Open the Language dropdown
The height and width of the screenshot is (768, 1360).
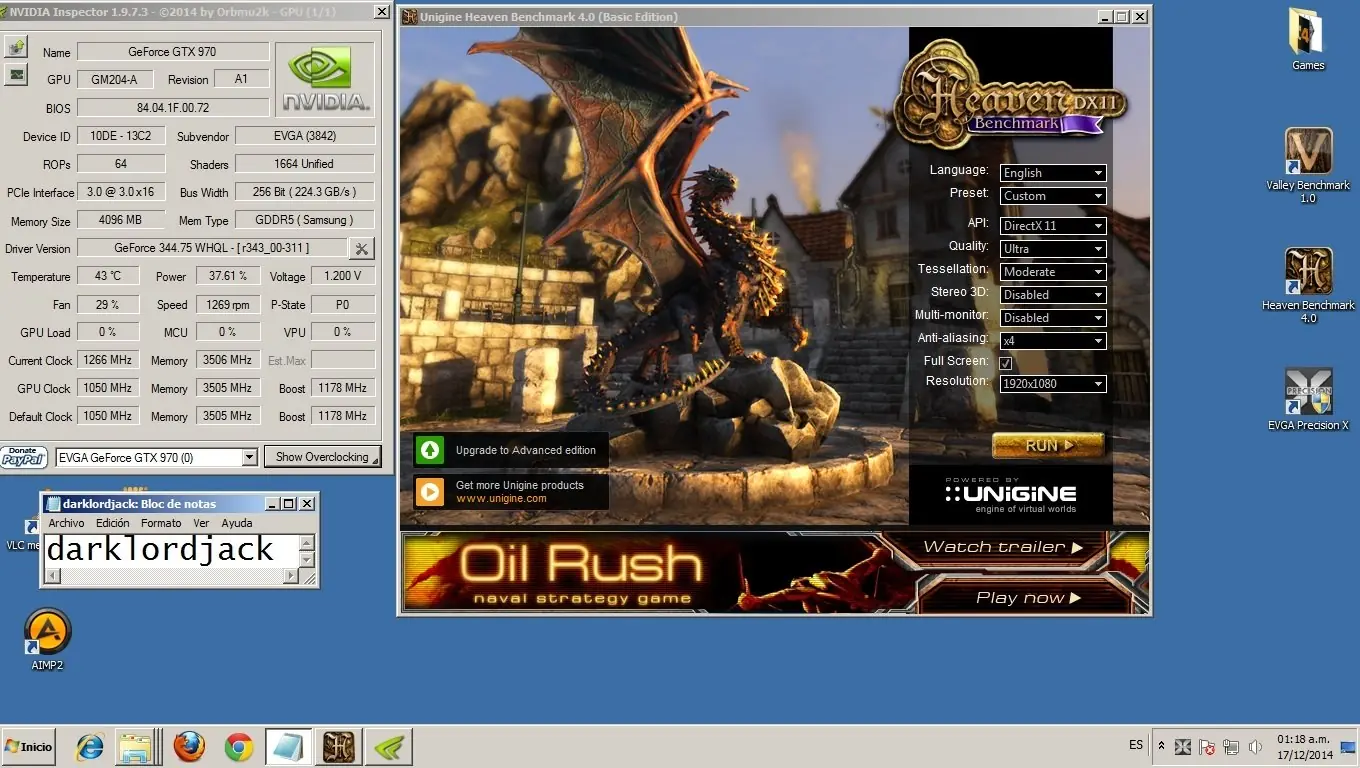point(1053,173)
